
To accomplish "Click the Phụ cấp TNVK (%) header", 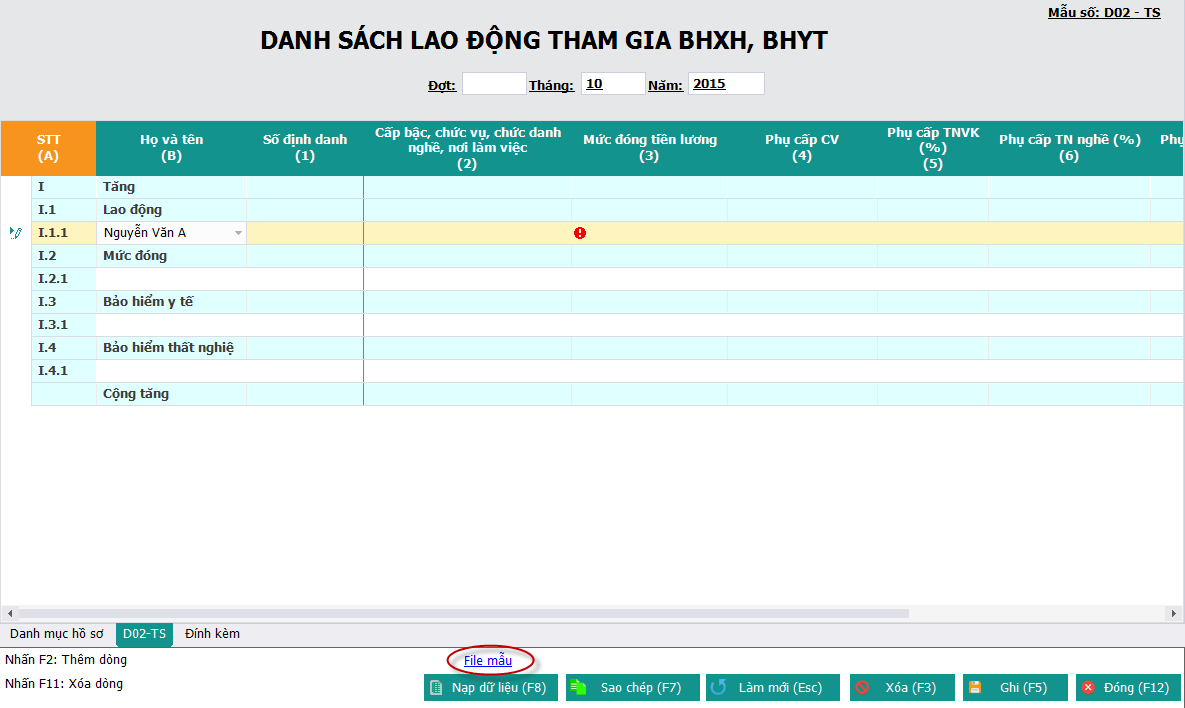I will [933, 148].
